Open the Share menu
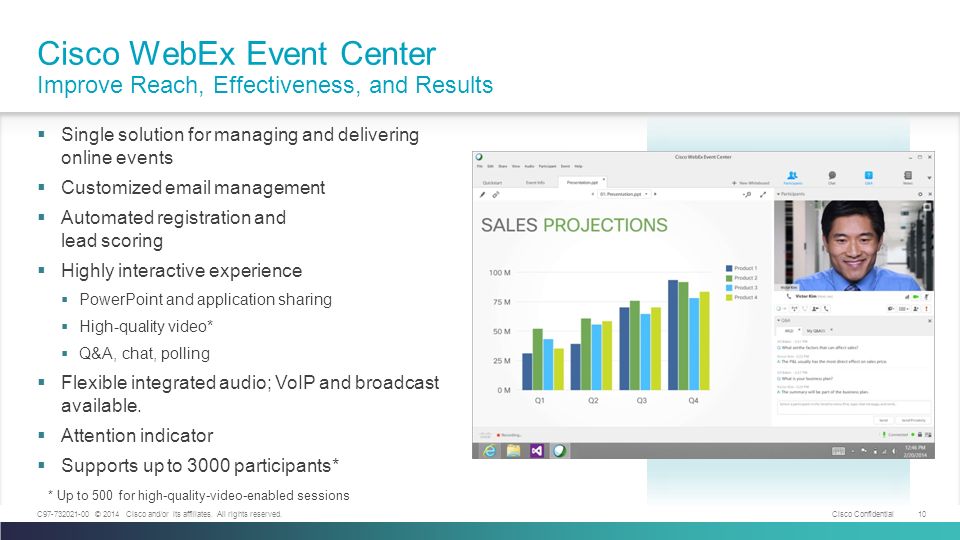Image resolution: width=960 pixels, height=540 pixels. [503, 167]
